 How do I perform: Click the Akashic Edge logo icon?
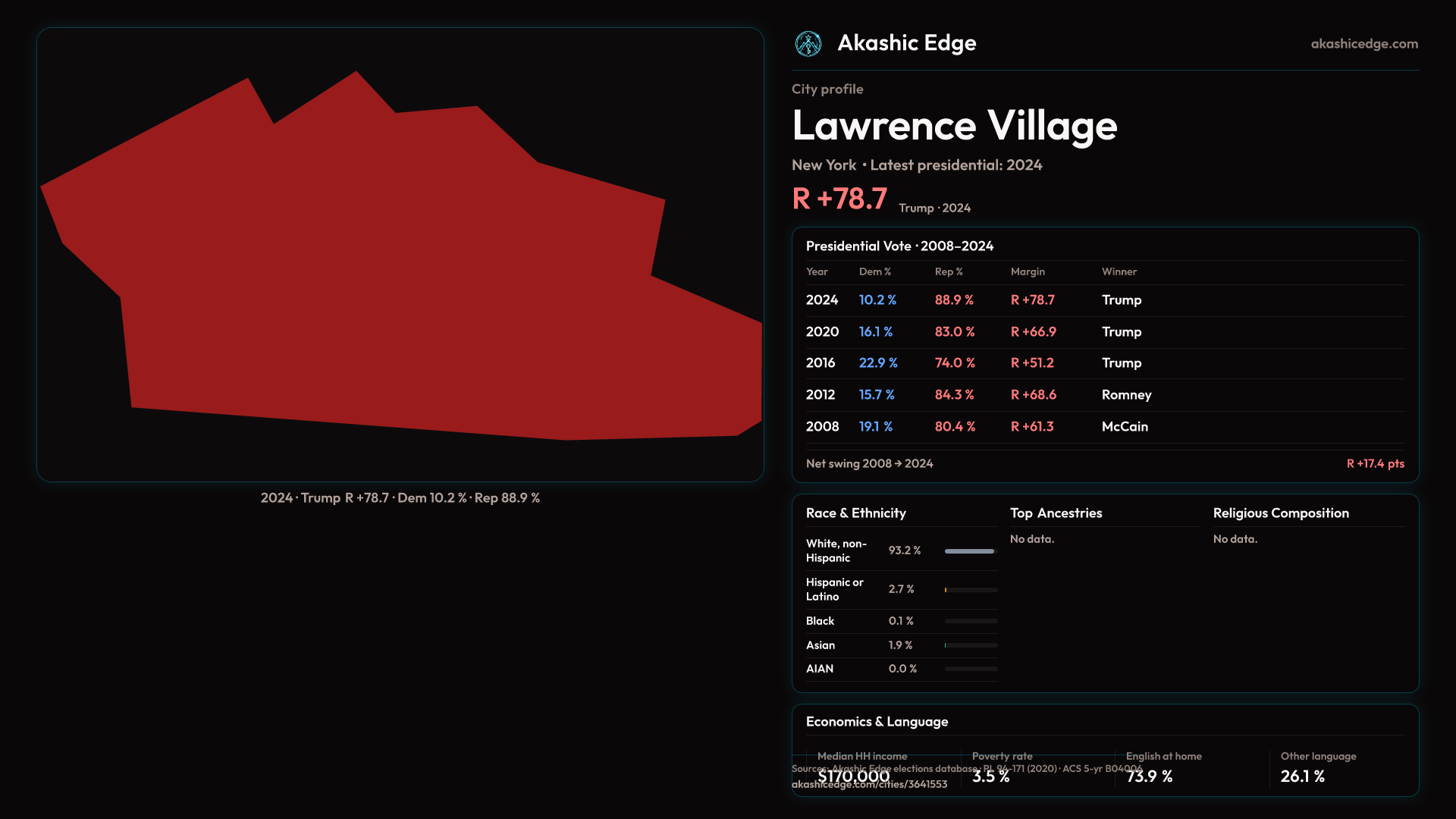[x=808, y=44]
